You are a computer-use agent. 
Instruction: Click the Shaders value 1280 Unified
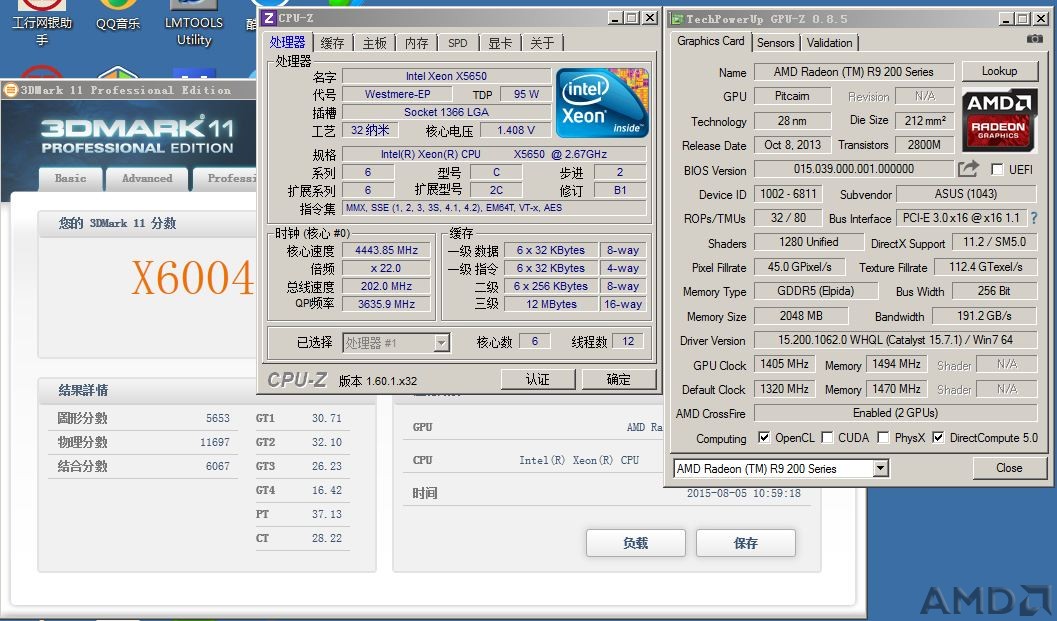click(x=808, y=242)
